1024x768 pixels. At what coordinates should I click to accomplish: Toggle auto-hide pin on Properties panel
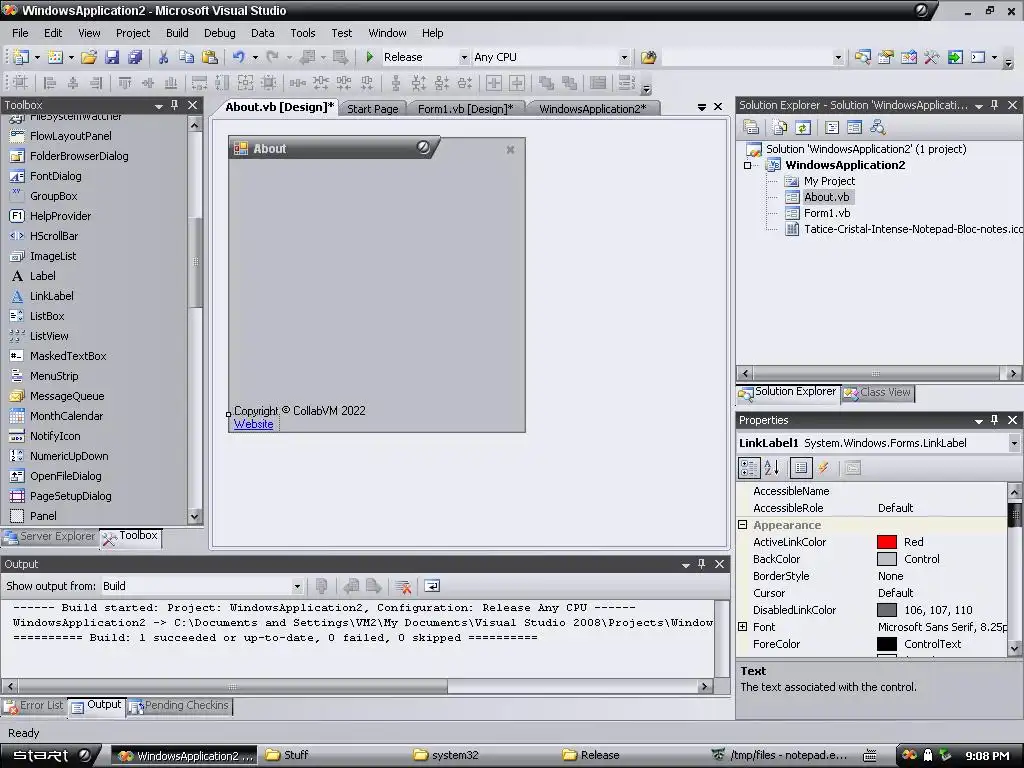(x=995, y=420)
